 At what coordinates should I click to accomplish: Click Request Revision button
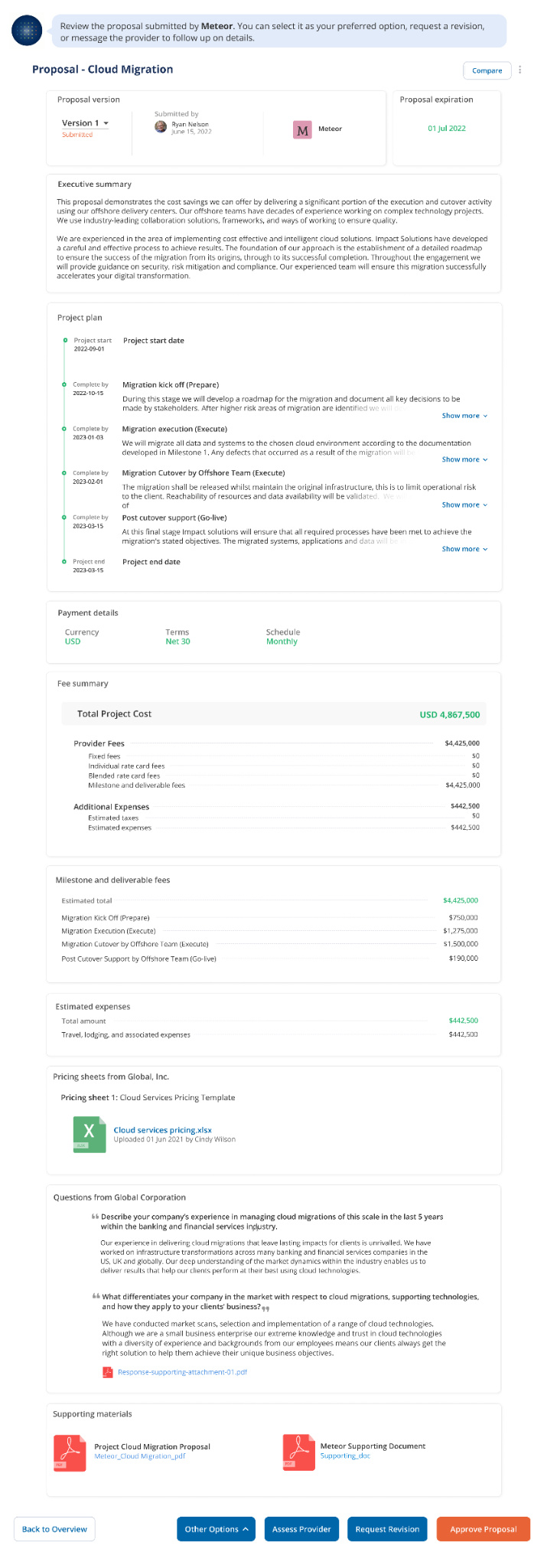pyautogui.click(x=387, y=1529)
